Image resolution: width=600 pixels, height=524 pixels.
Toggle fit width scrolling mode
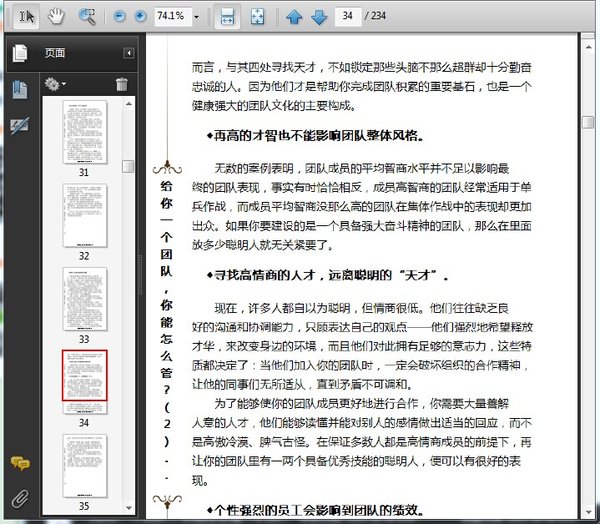coord(227,17)
